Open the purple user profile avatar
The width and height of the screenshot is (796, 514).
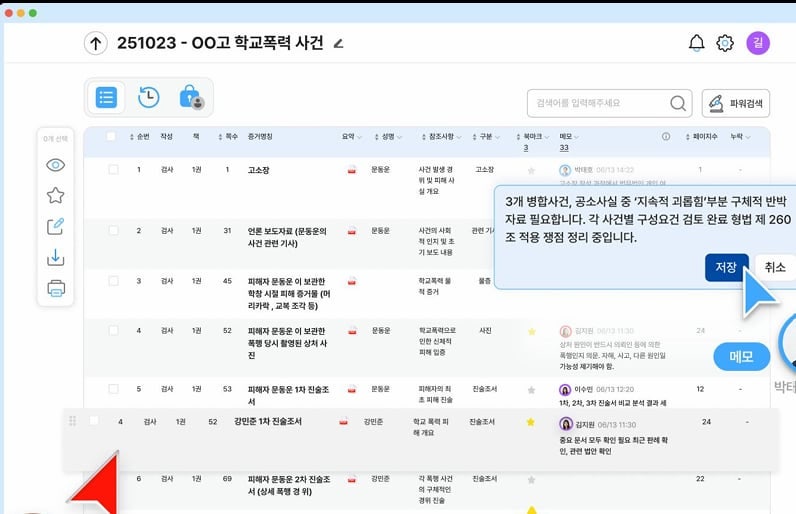(x=758, y=43)
